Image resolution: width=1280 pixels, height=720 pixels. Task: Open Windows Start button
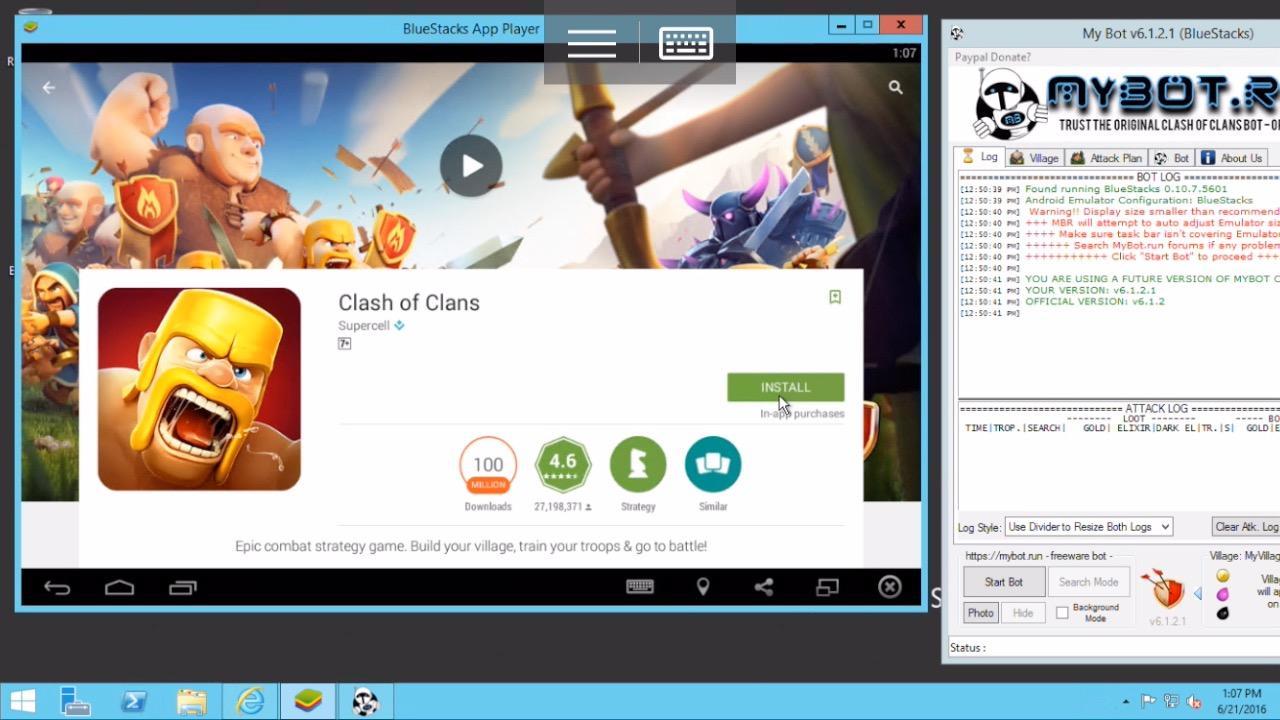click(x=23, y=702)
